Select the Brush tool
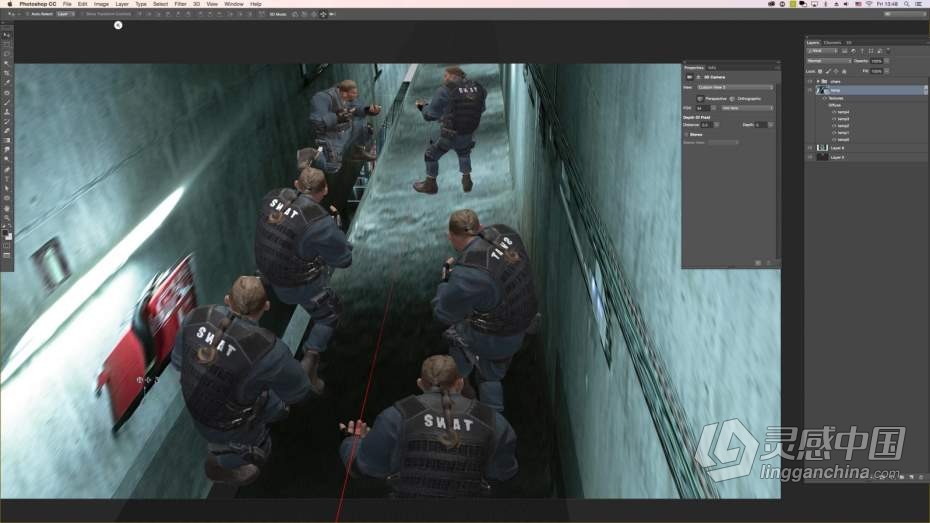The height and width of the screenshot is (523, 930). coord(7,103)
